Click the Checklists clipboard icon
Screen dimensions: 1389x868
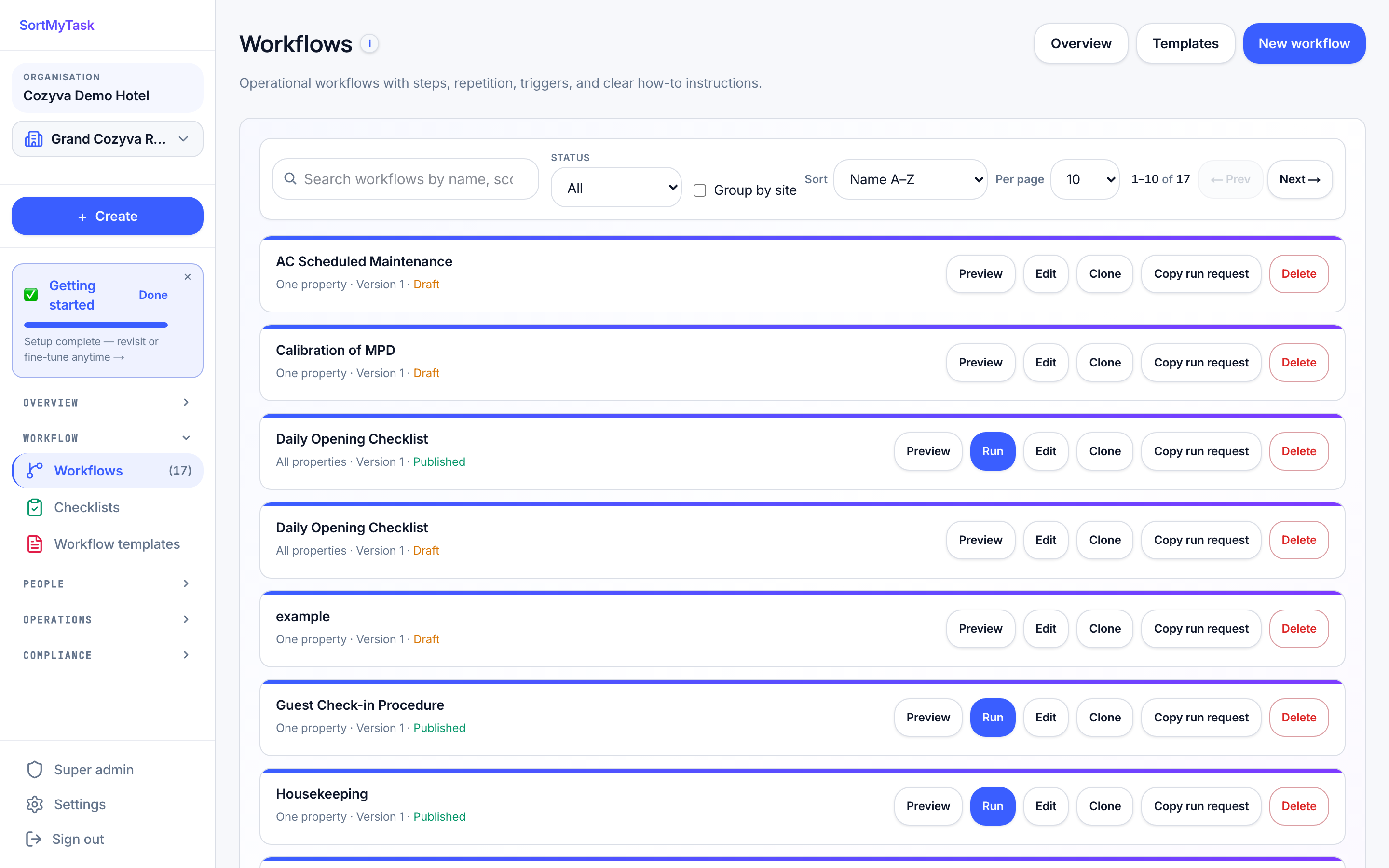tap(34, 507)
